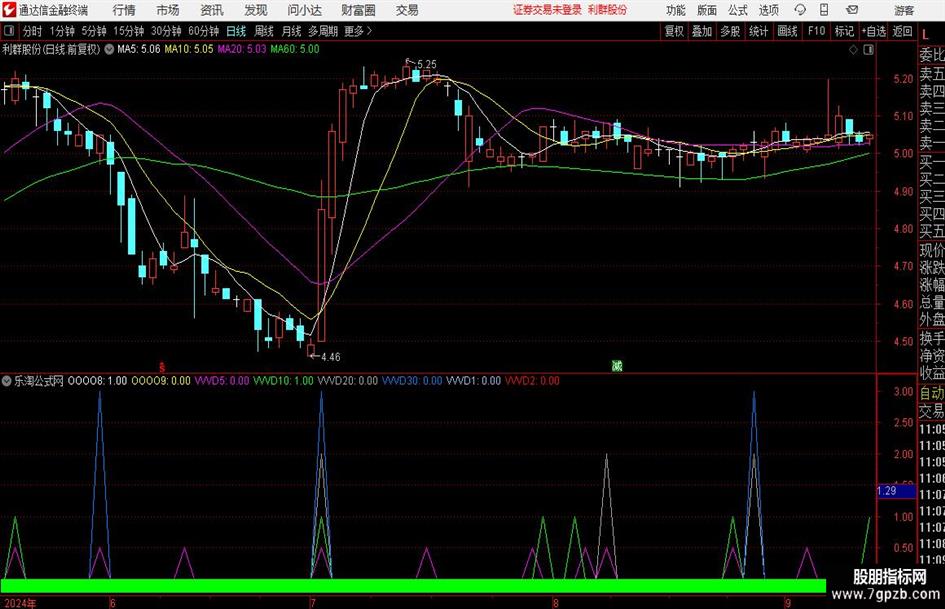Expand the 更多 period options
The width and height of the screenshot is (945, 609).
pos(358,31)
